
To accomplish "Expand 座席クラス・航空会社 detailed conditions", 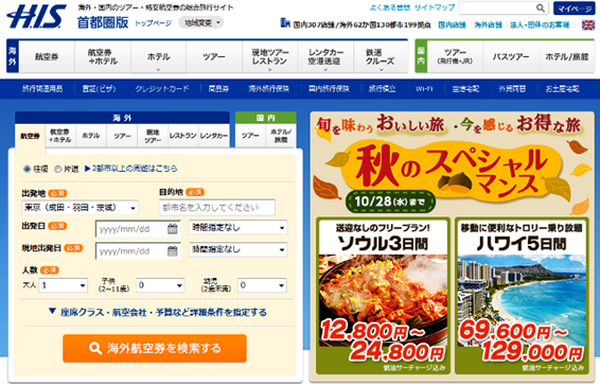I will coord(158,312).
